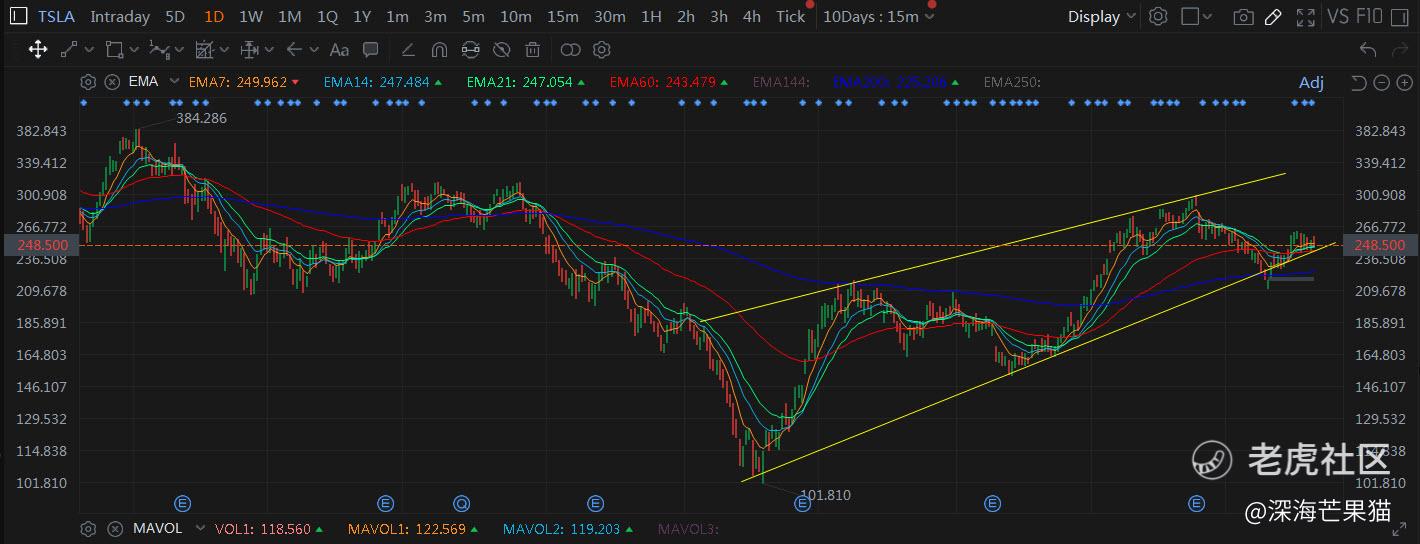
Task: Remove the EMA indicator with X icon
Action: (x=112, y=82)
